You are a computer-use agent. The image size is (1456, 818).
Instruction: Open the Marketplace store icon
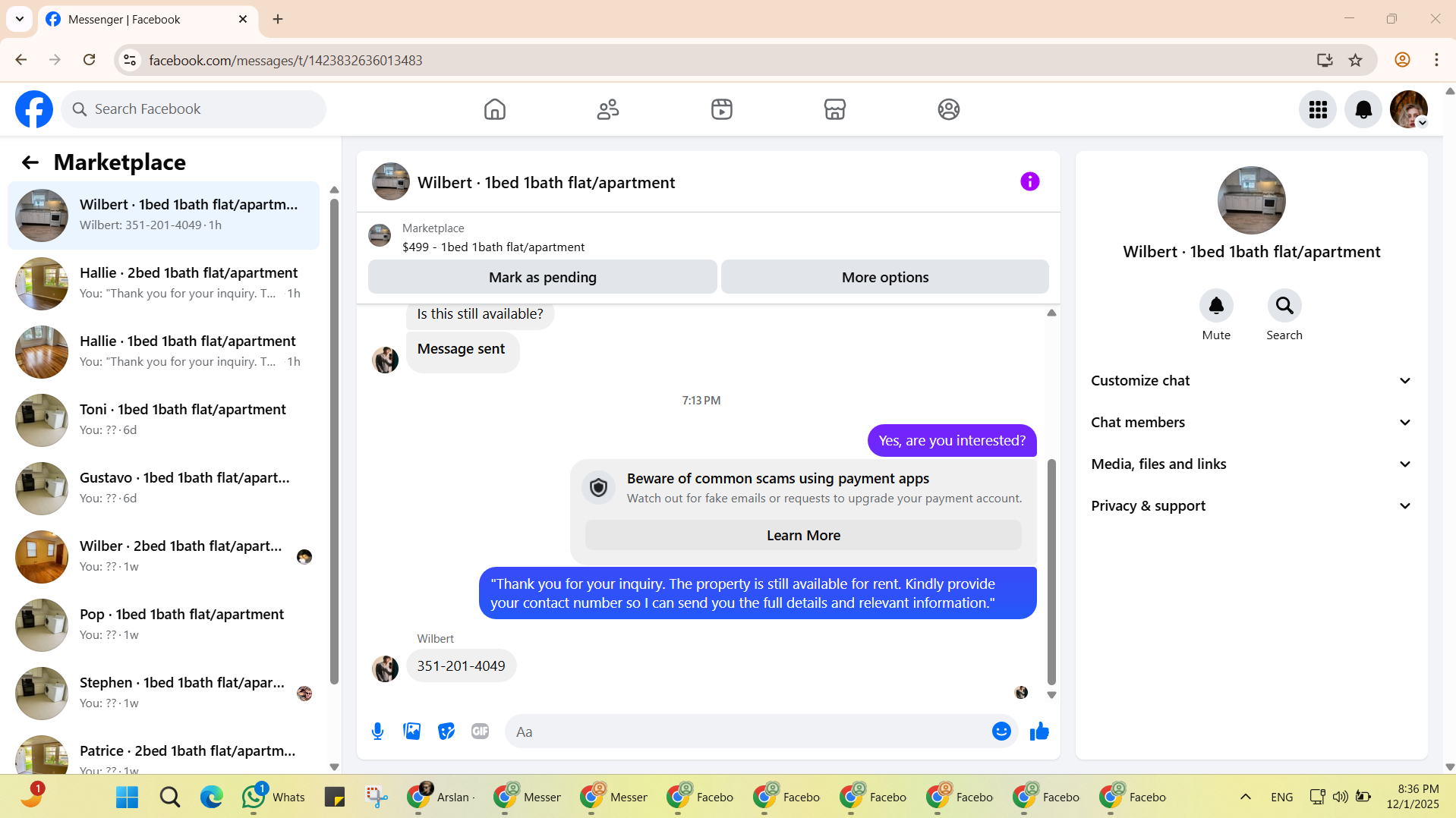(835, 109)
